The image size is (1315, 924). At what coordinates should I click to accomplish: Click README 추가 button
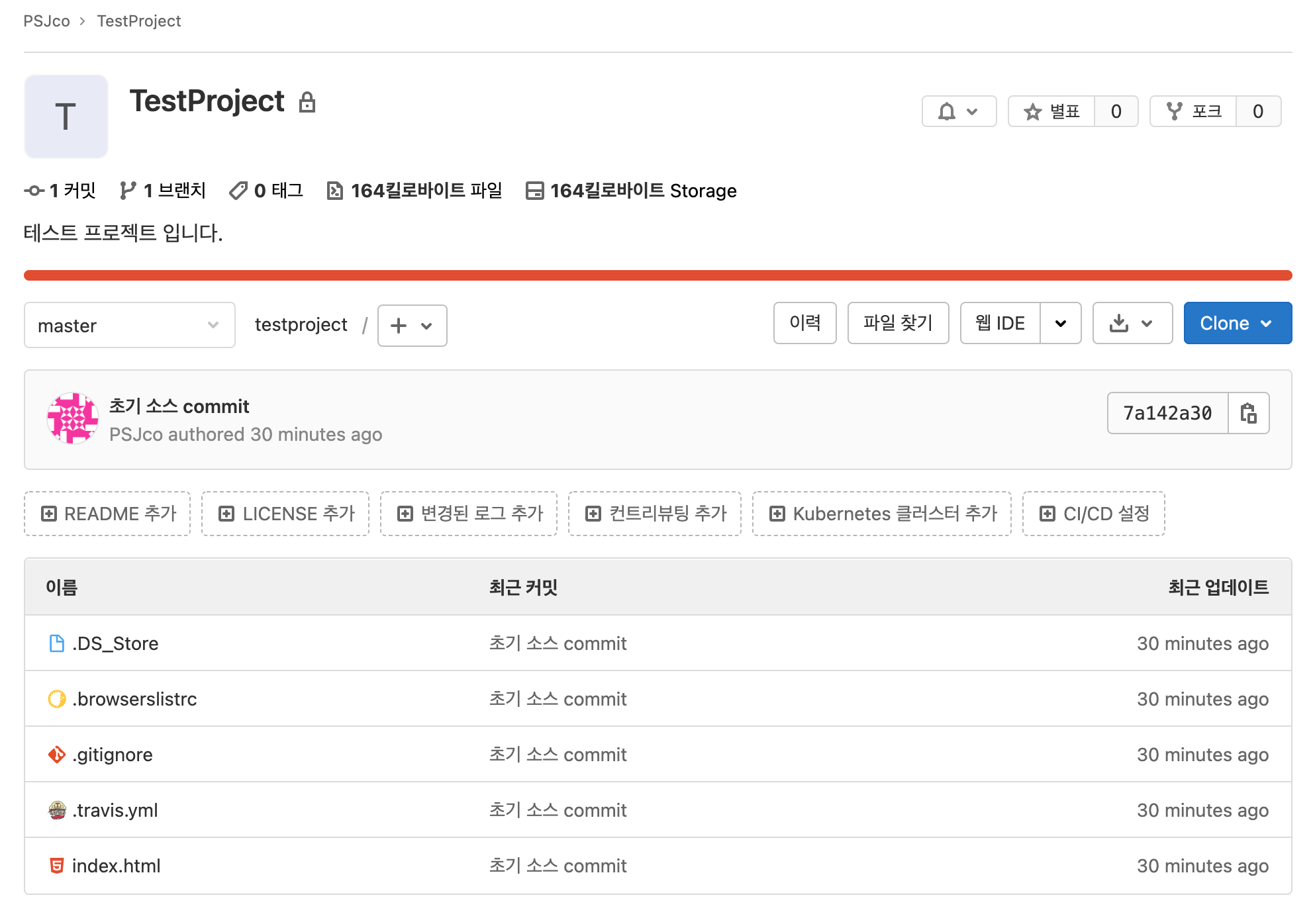coord(108,514)
